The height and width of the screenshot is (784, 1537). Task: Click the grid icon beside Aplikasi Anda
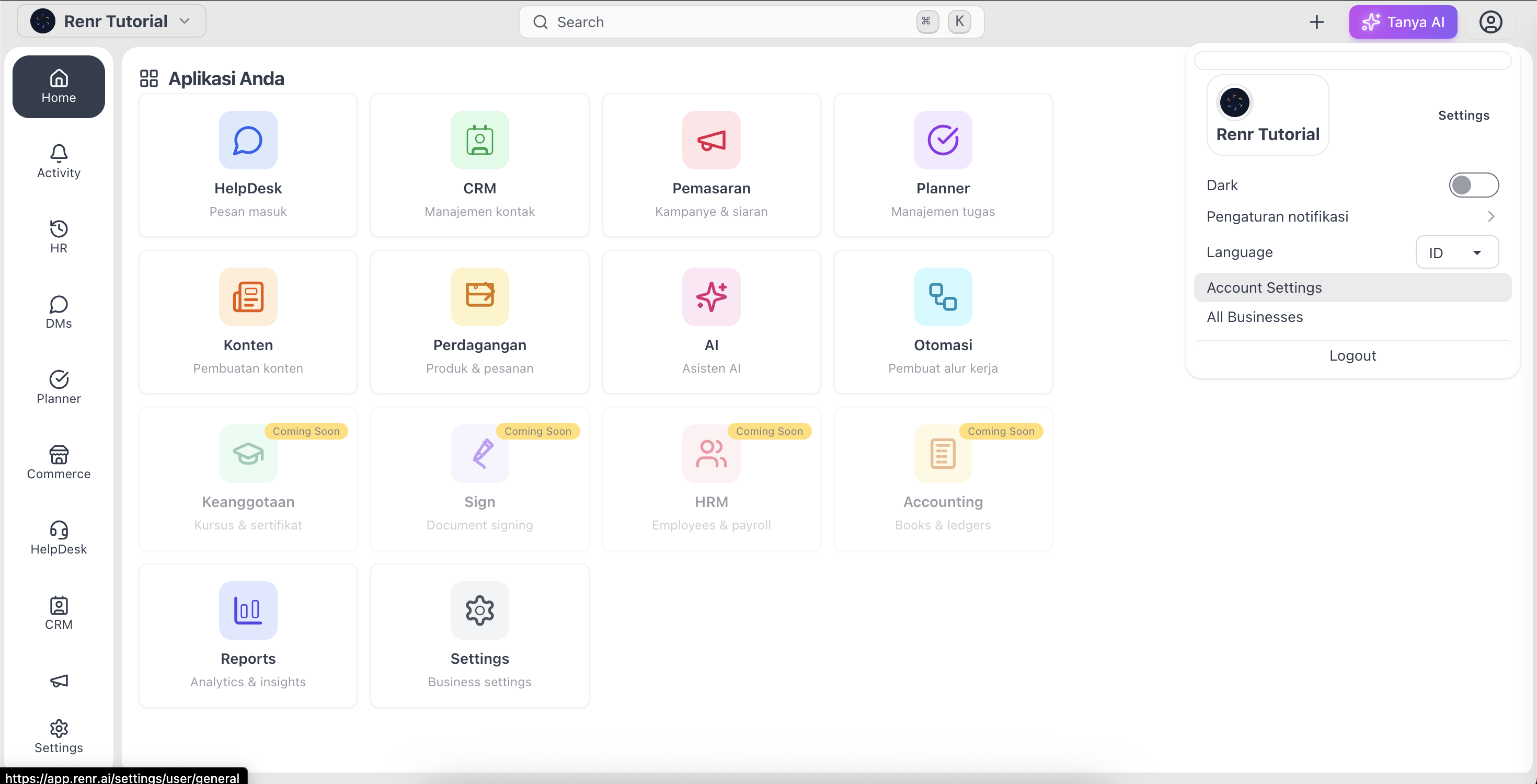pyautogui.click(x=148, y=79)
